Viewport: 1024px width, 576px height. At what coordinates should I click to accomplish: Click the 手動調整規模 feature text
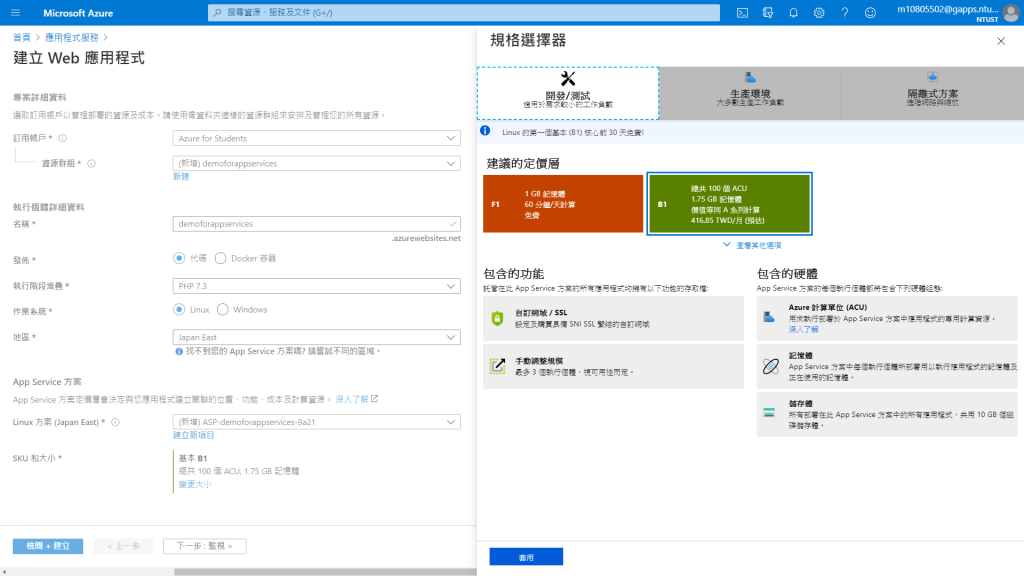tap(539, 361)
